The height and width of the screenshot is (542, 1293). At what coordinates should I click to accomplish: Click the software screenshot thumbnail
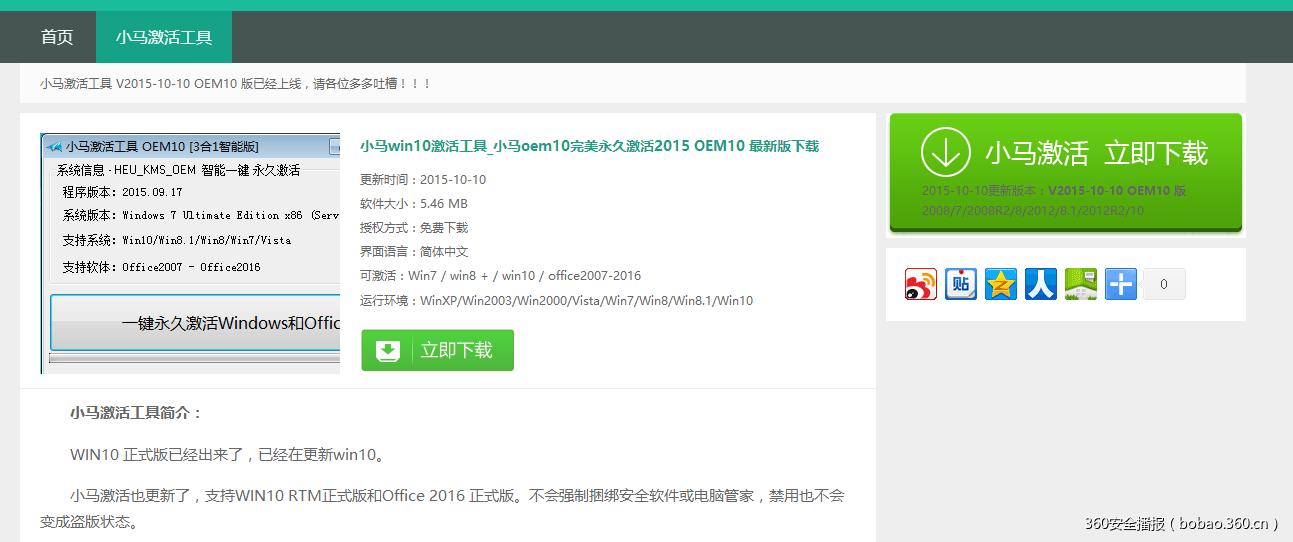pos(190,253)
